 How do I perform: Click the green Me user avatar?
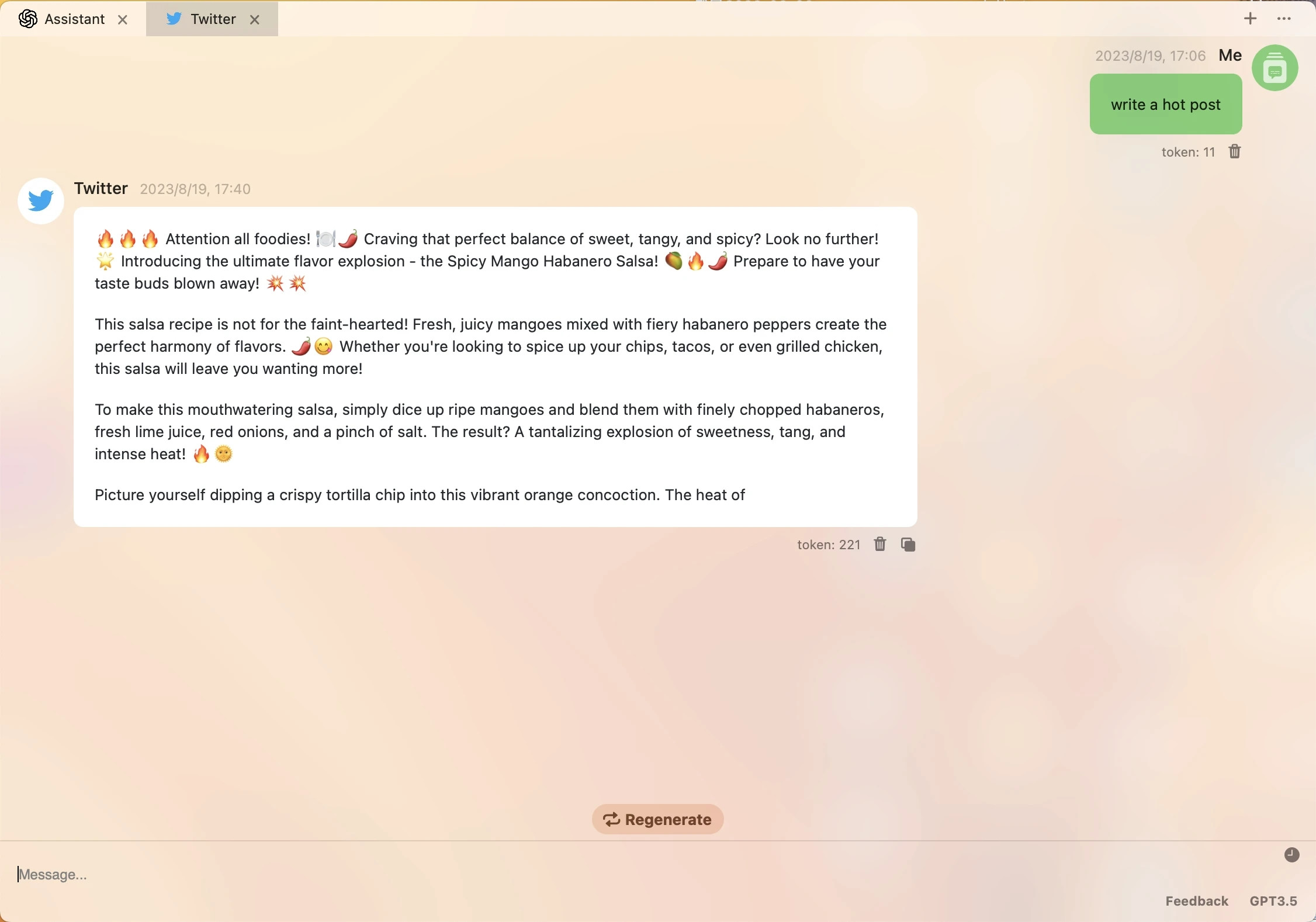(x=1275, y=68)
